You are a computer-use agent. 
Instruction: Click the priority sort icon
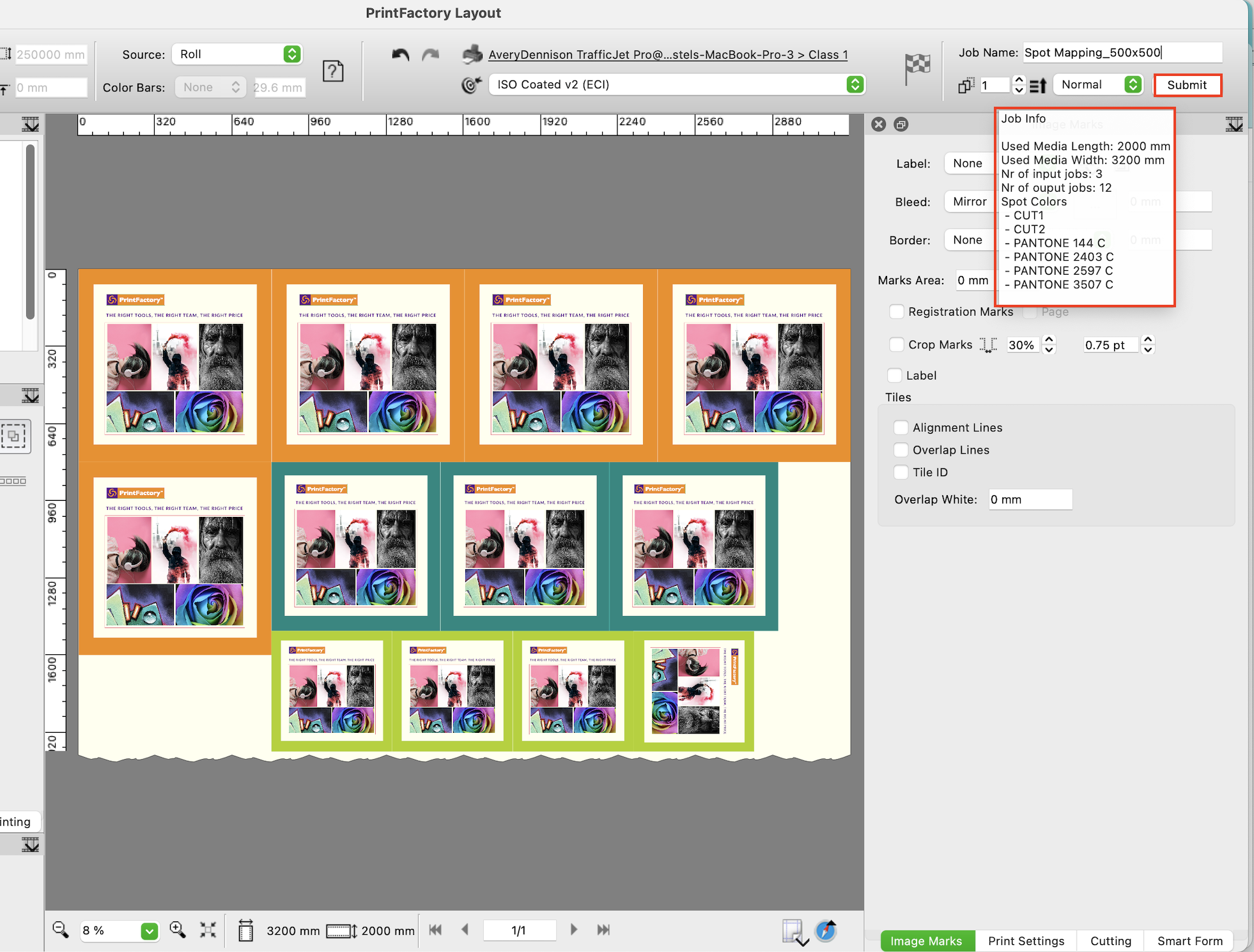pos(1038,85)
